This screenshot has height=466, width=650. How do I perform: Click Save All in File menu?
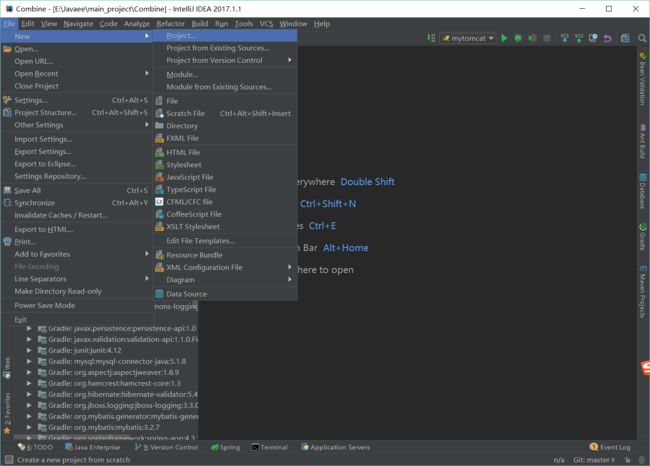point(77,191)
